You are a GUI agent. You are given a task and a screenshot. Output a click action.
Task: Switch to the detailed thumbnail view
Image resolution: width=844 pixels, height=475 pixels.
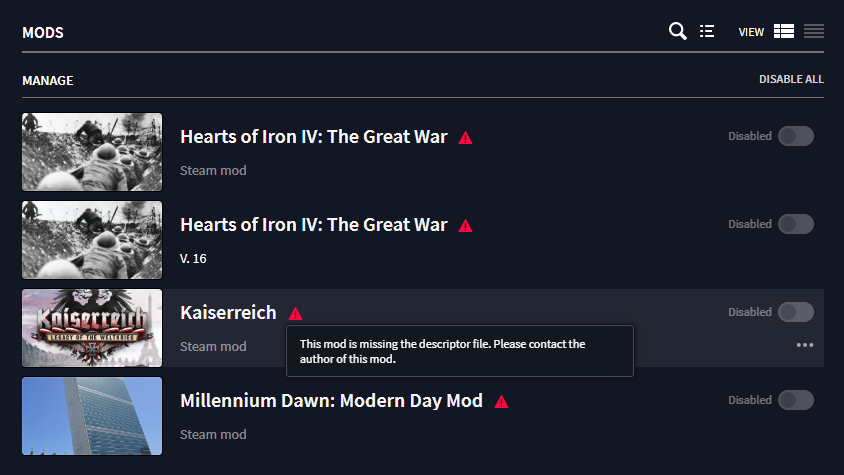(x=784, y=32)
